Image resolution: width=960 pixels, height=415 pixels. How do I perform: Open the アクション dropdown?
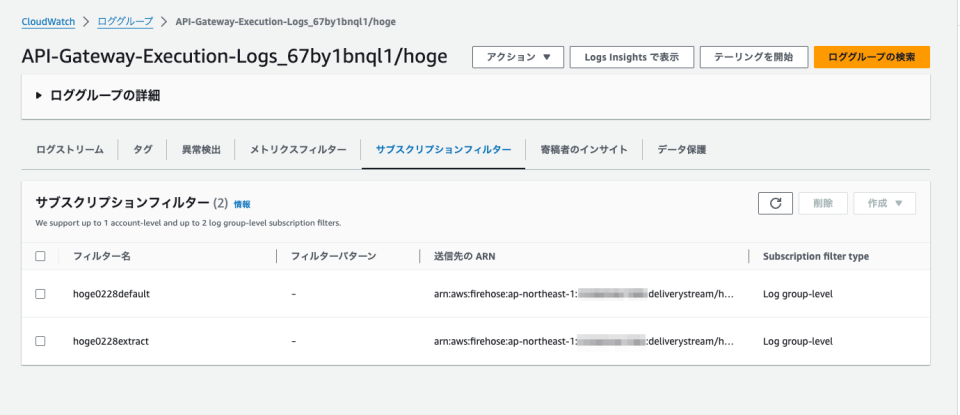(518, 57)
